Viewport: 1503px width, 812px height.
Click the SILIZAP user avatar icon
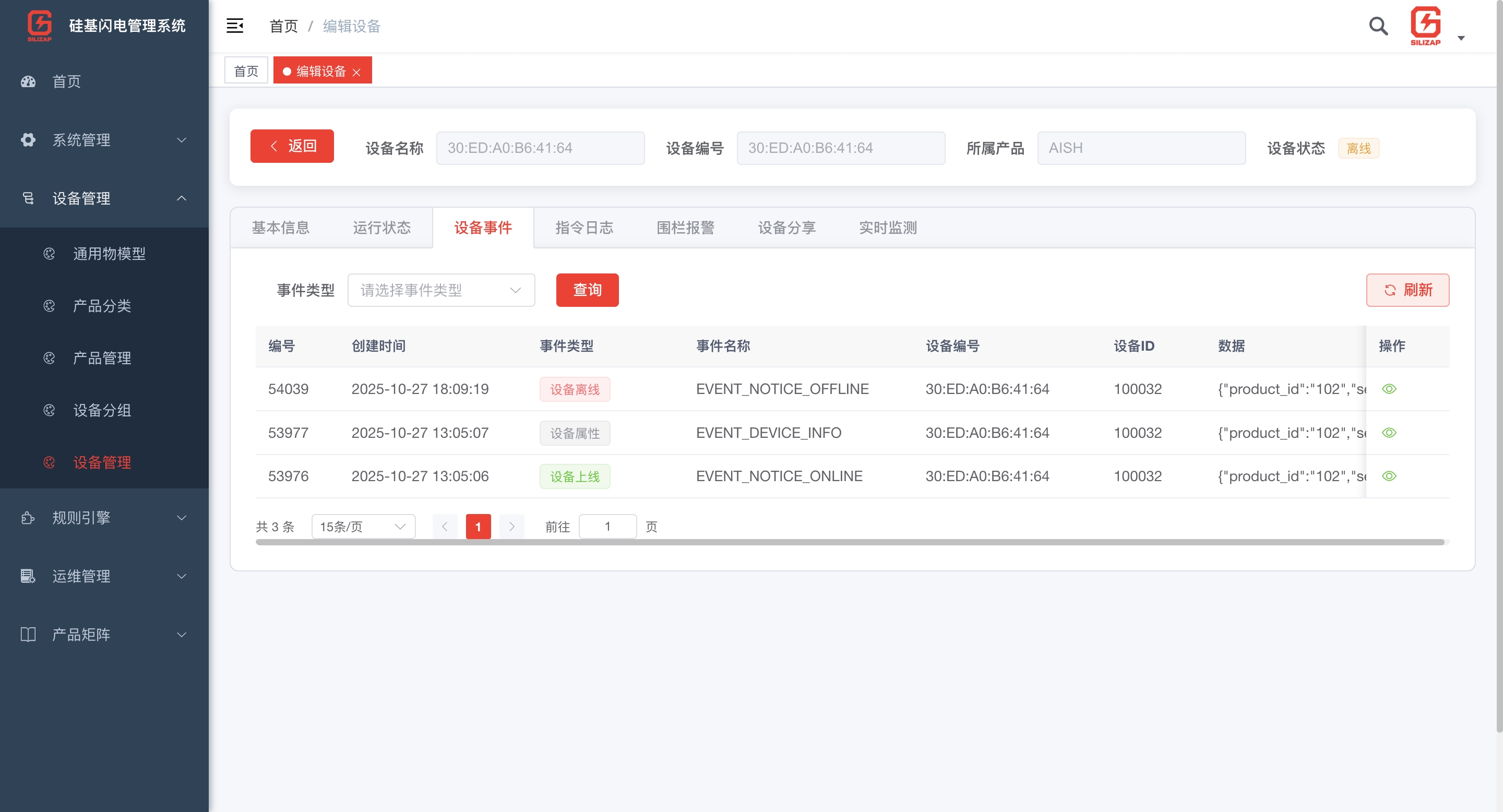[x=1425, y=26]
